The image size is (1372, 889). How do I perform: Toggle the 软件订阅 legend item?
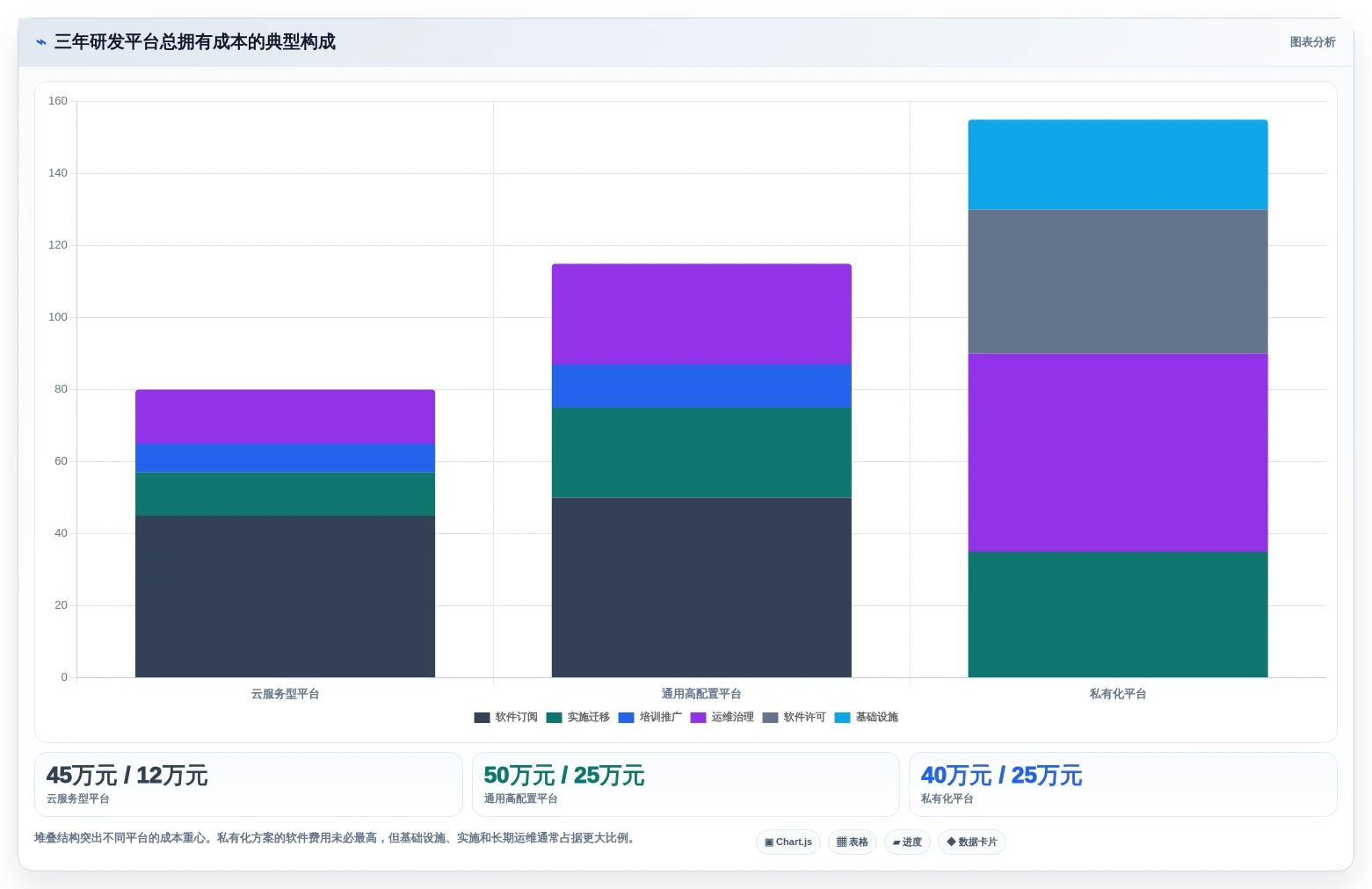point(505,718)
